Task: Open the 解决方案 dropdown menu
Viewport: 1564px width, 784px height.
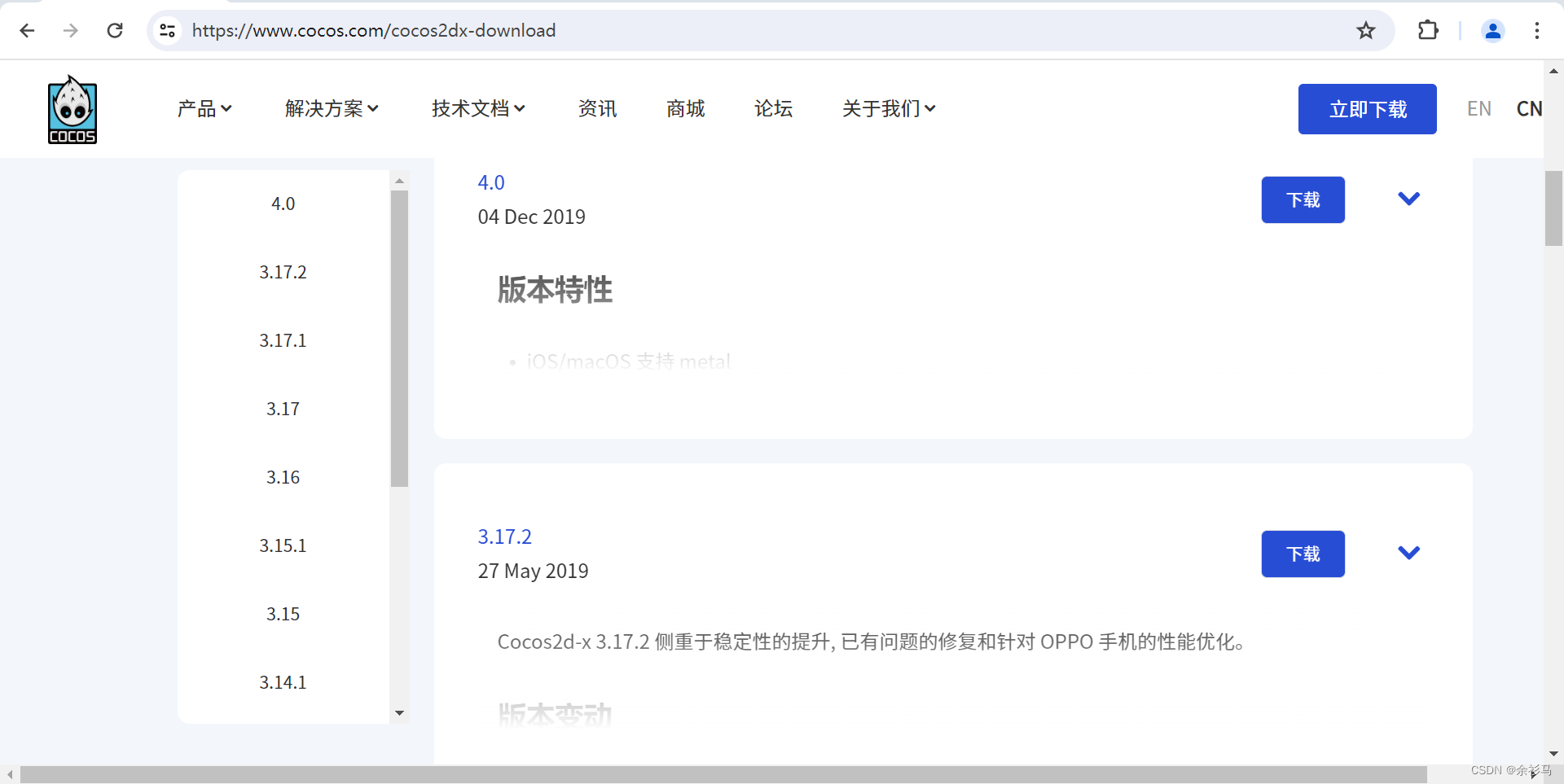Action: pos(332,108)
